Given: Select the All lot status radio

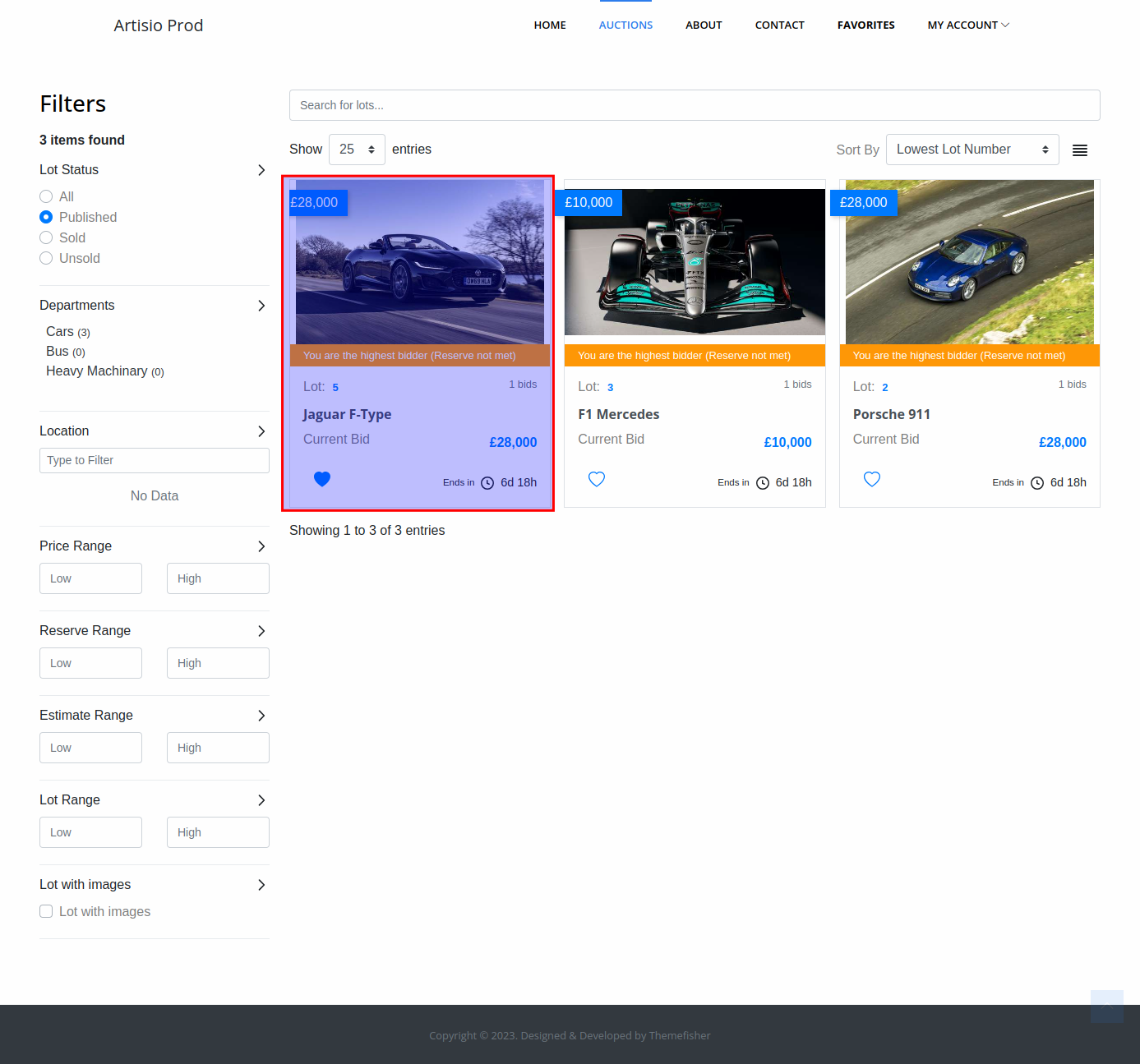Looking at the screenshot, I should [x=46, y=196].
